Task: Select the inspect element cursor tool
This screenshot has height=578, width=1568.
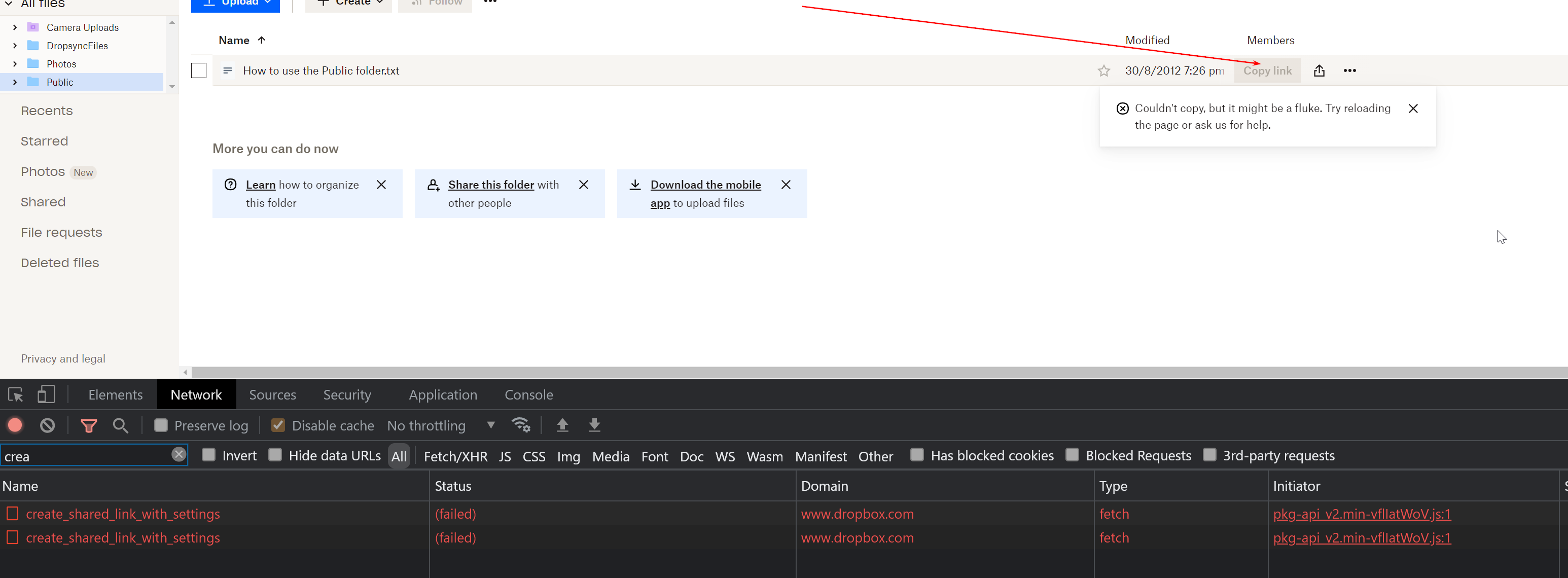Action: pos(15,394)
